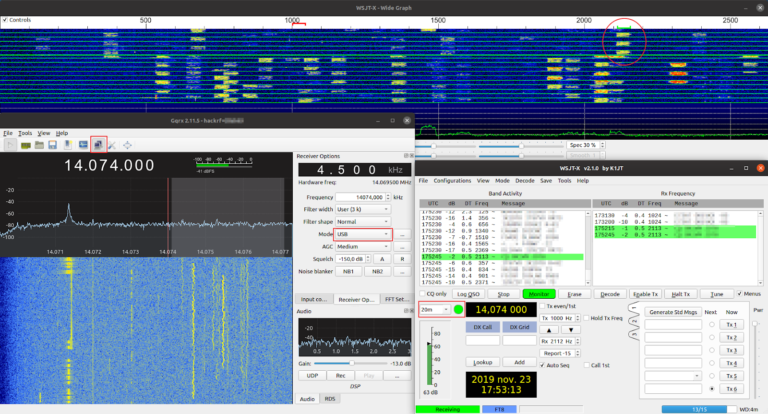Toggle Auto Seq checkbox
This screenshot has width=768, height=414.
[542, 365]
